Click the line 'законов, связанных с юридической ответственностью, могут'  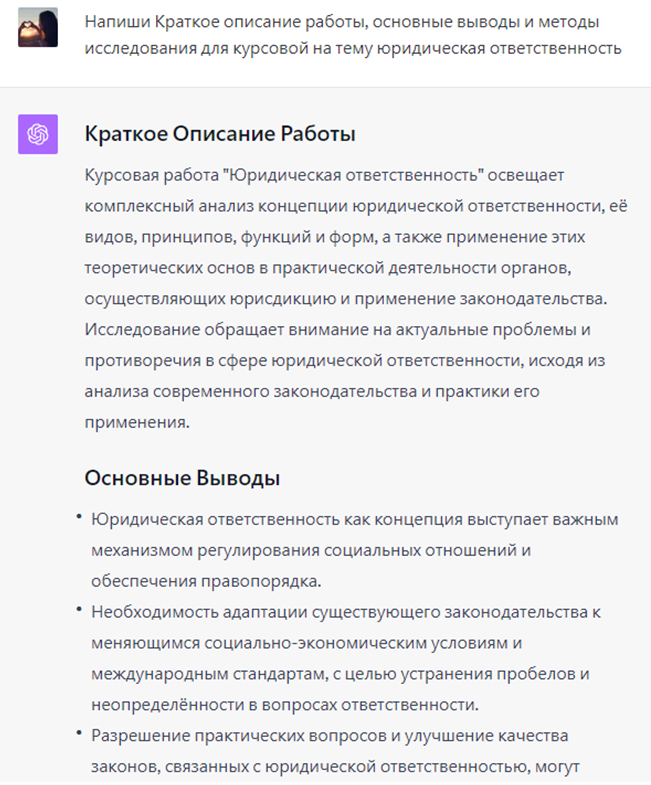(x=335, y=767)
